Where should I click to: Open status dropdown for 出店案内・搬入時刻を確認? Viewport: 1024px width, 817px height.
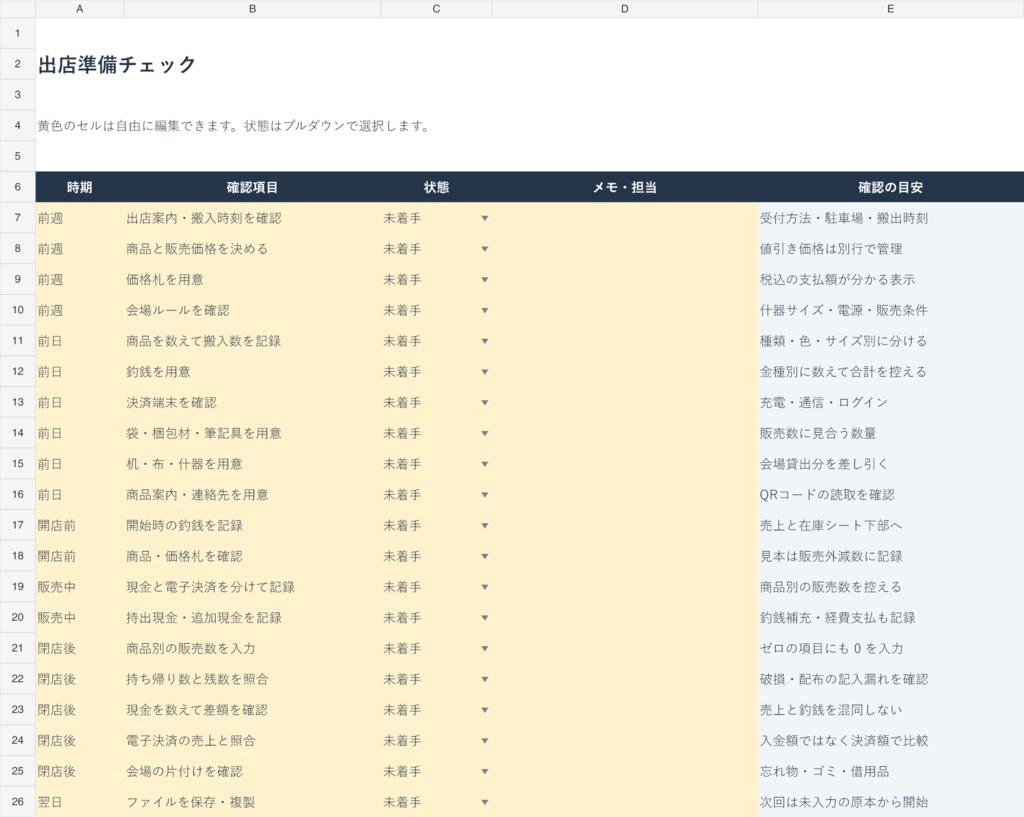[x=485, y=218]
